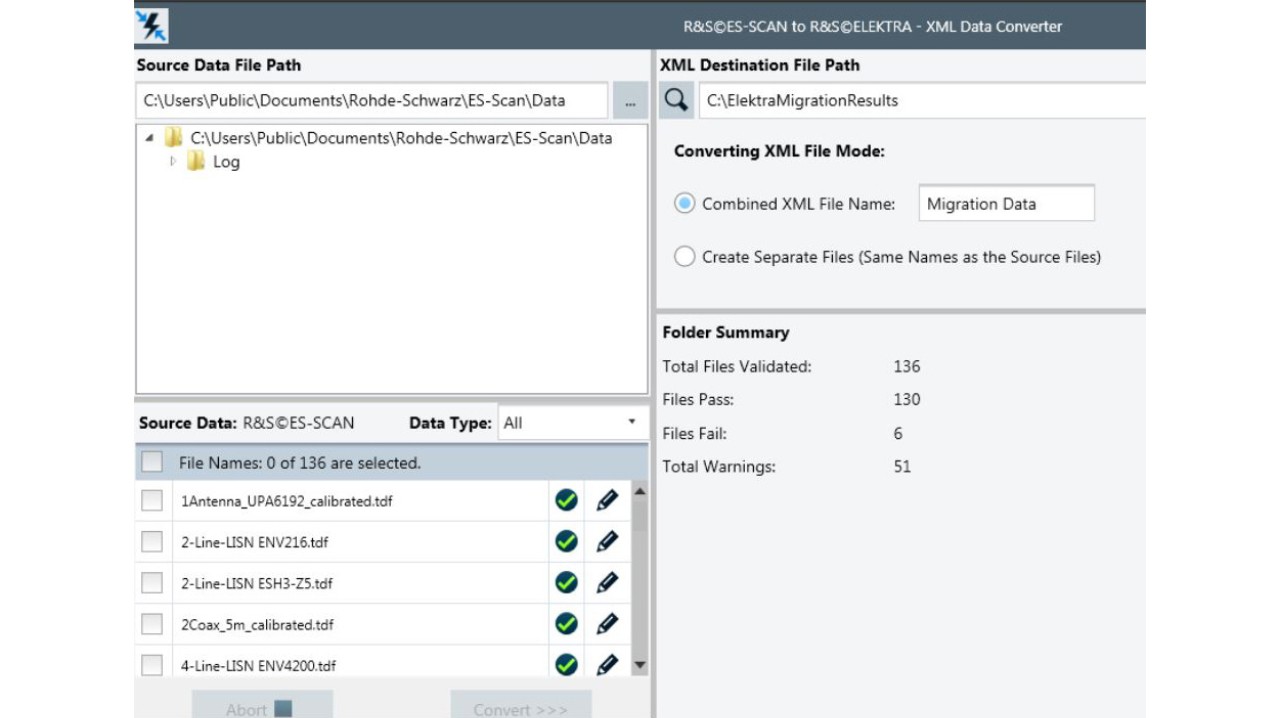Screen dimensions: 1280x718
Task: Edit the Source Data File Path field
Action: point(371,100)
